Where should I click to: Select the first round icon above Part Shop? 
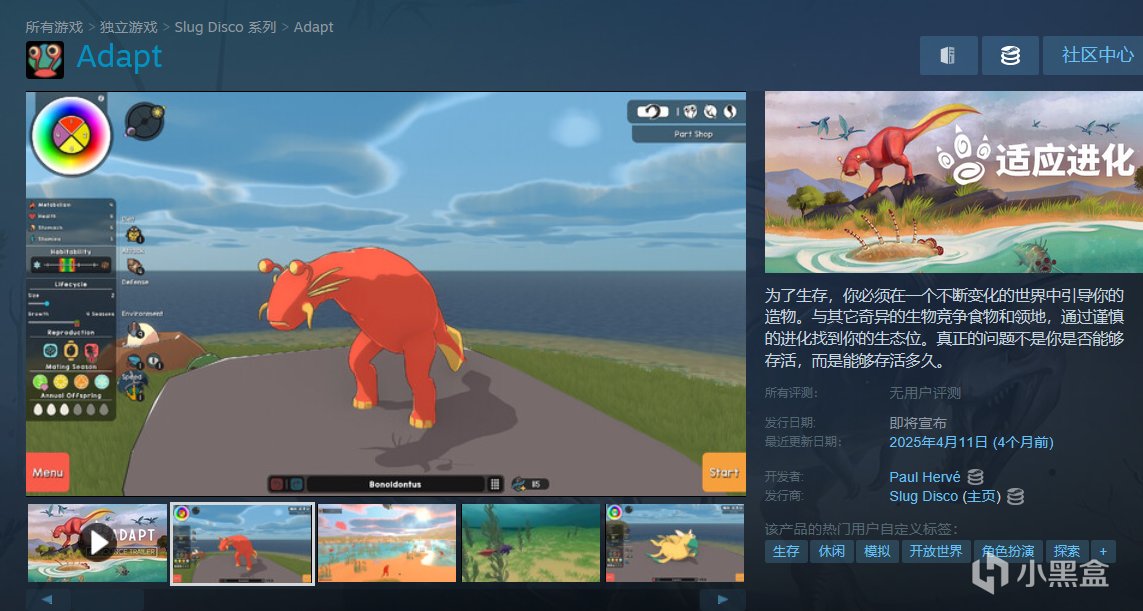pos(690,112)
